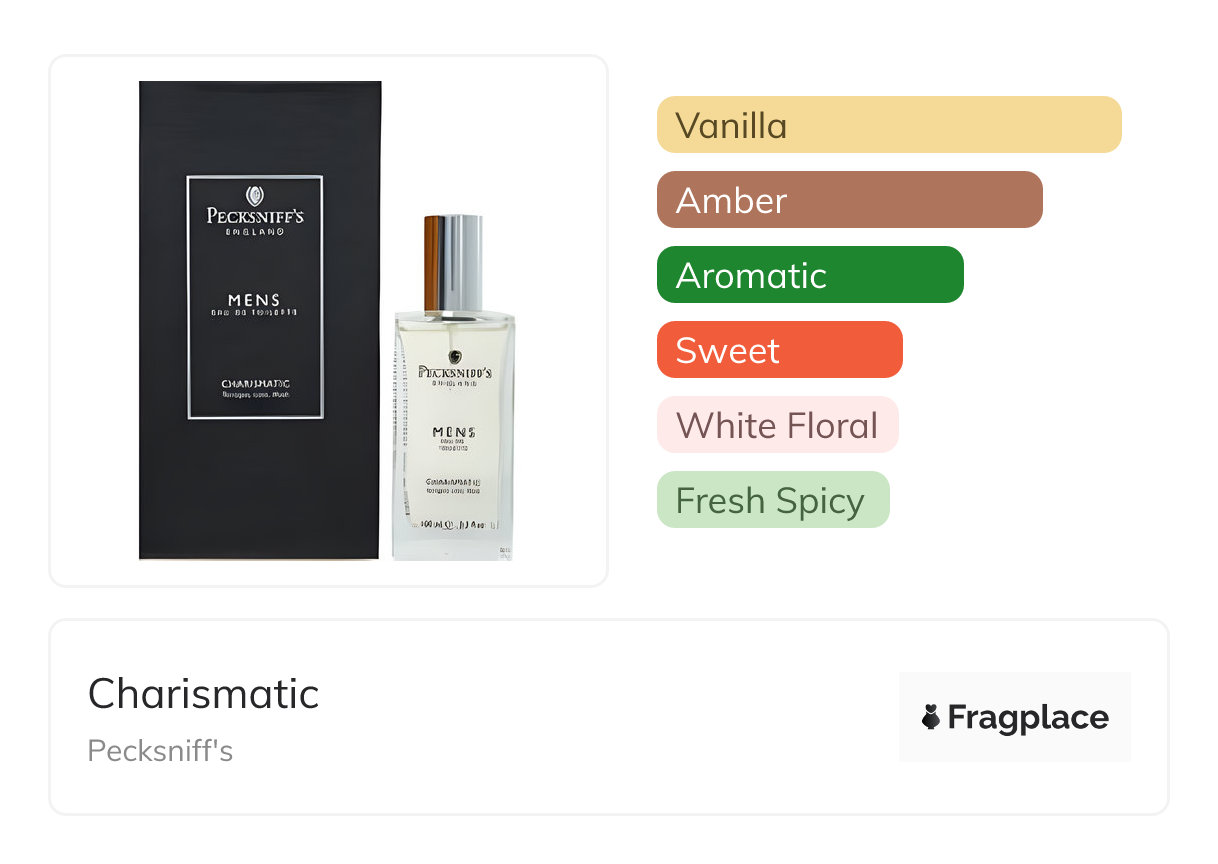Select the green Aromatic accord bar

810,275
